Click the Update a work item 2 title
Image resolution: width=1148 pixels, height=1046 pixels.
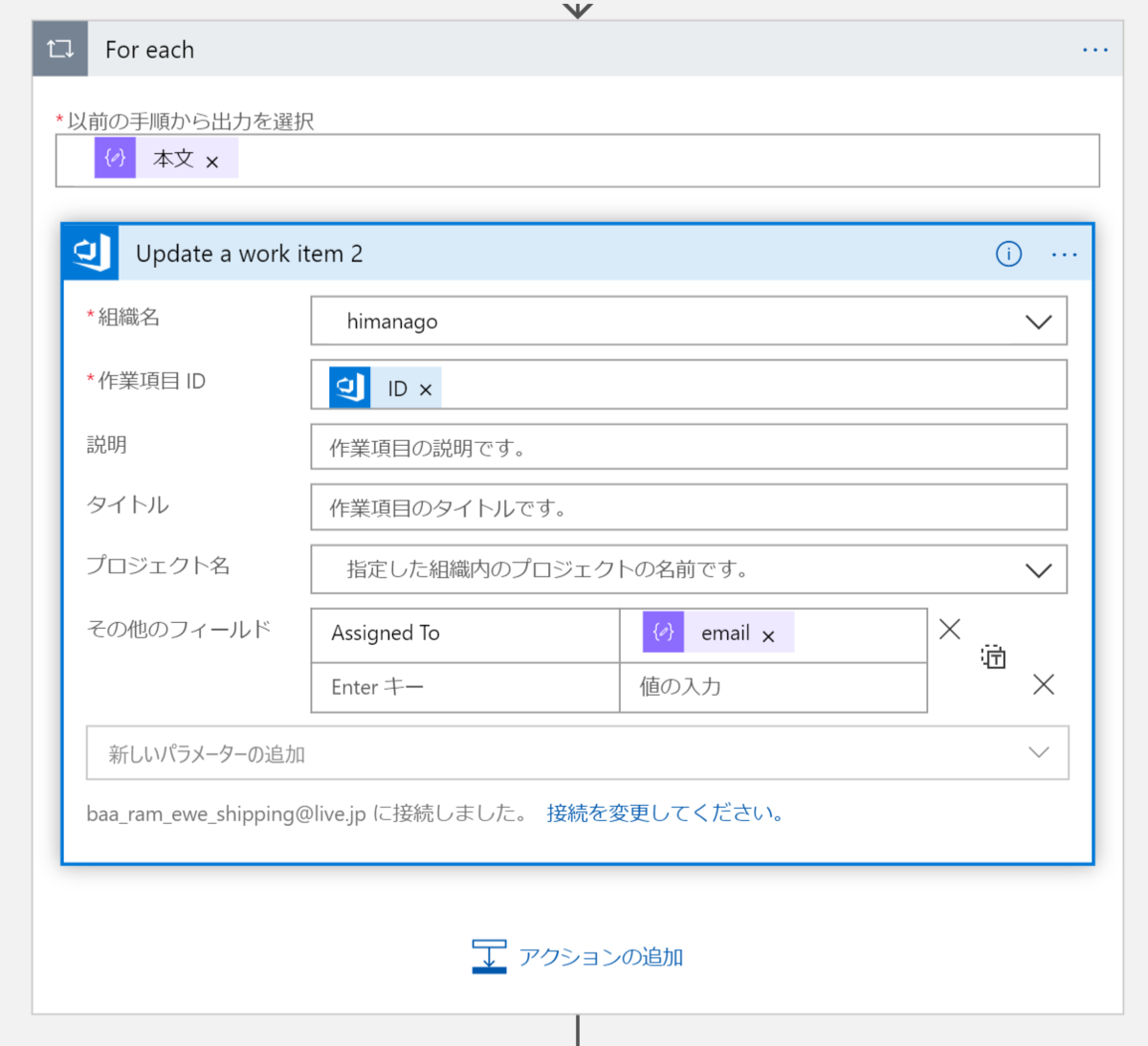pos(249,254)
